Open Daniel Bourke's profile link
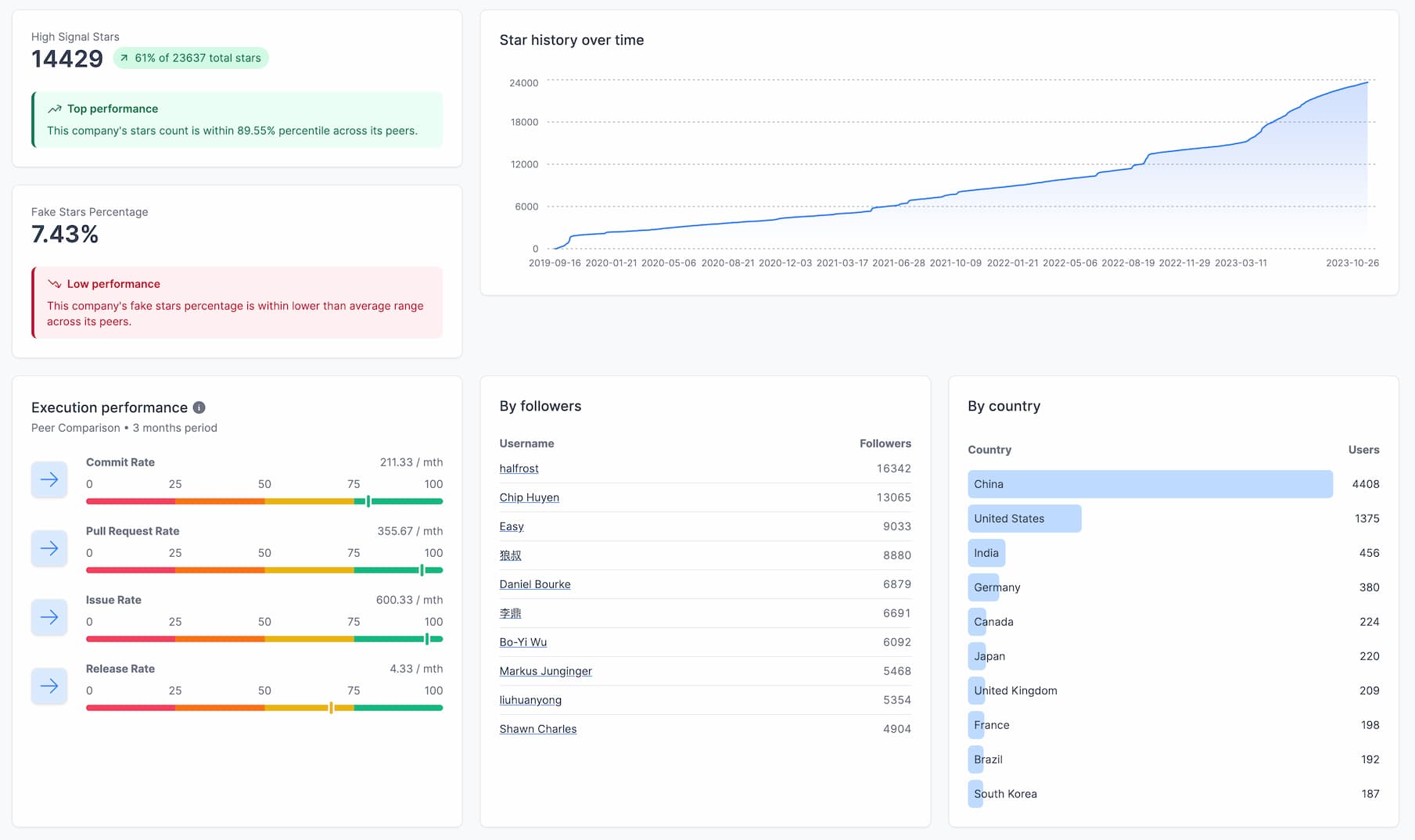1415x840 pixels. (535, 583)
